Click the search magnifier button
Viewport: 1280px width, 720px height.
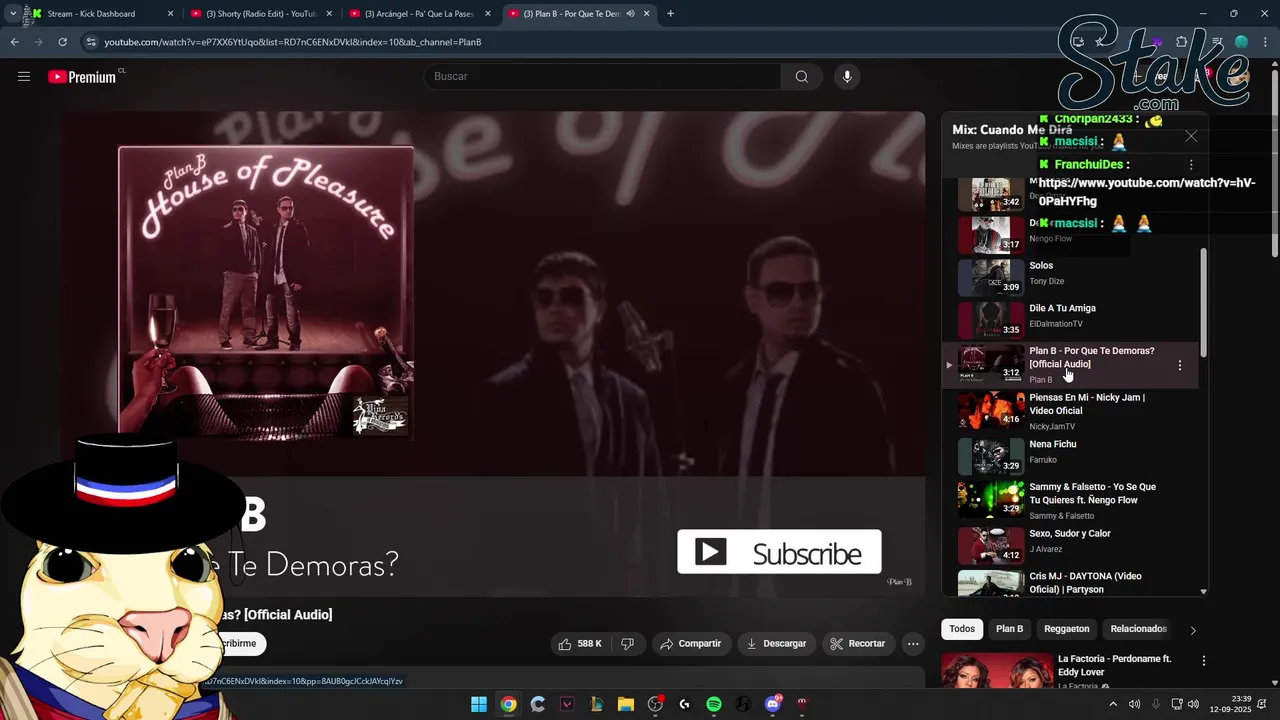(x=801, y=77)
